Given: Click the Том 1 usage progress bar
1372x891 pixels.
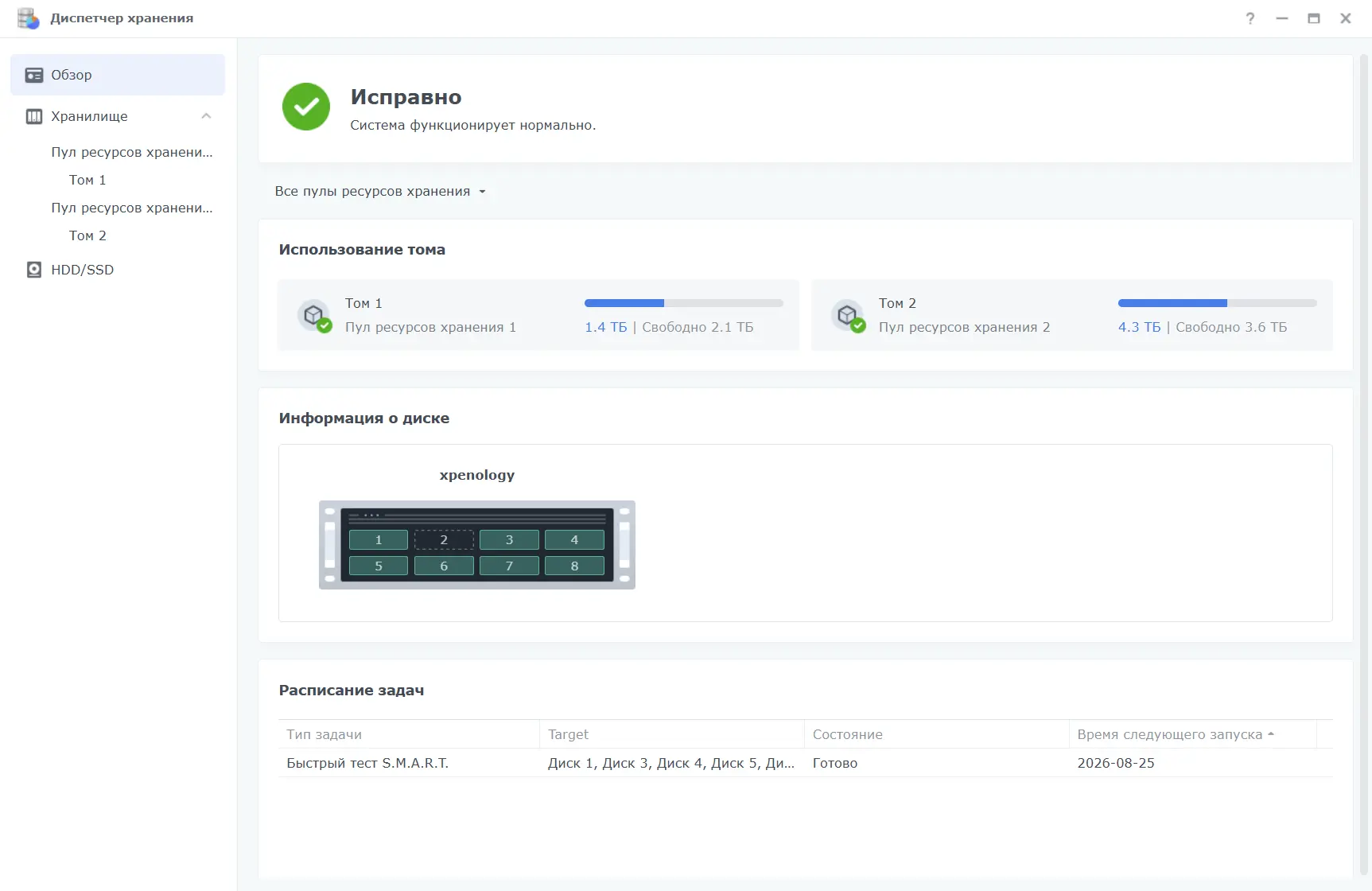Looking at the screenshot, I should point(684,303).
